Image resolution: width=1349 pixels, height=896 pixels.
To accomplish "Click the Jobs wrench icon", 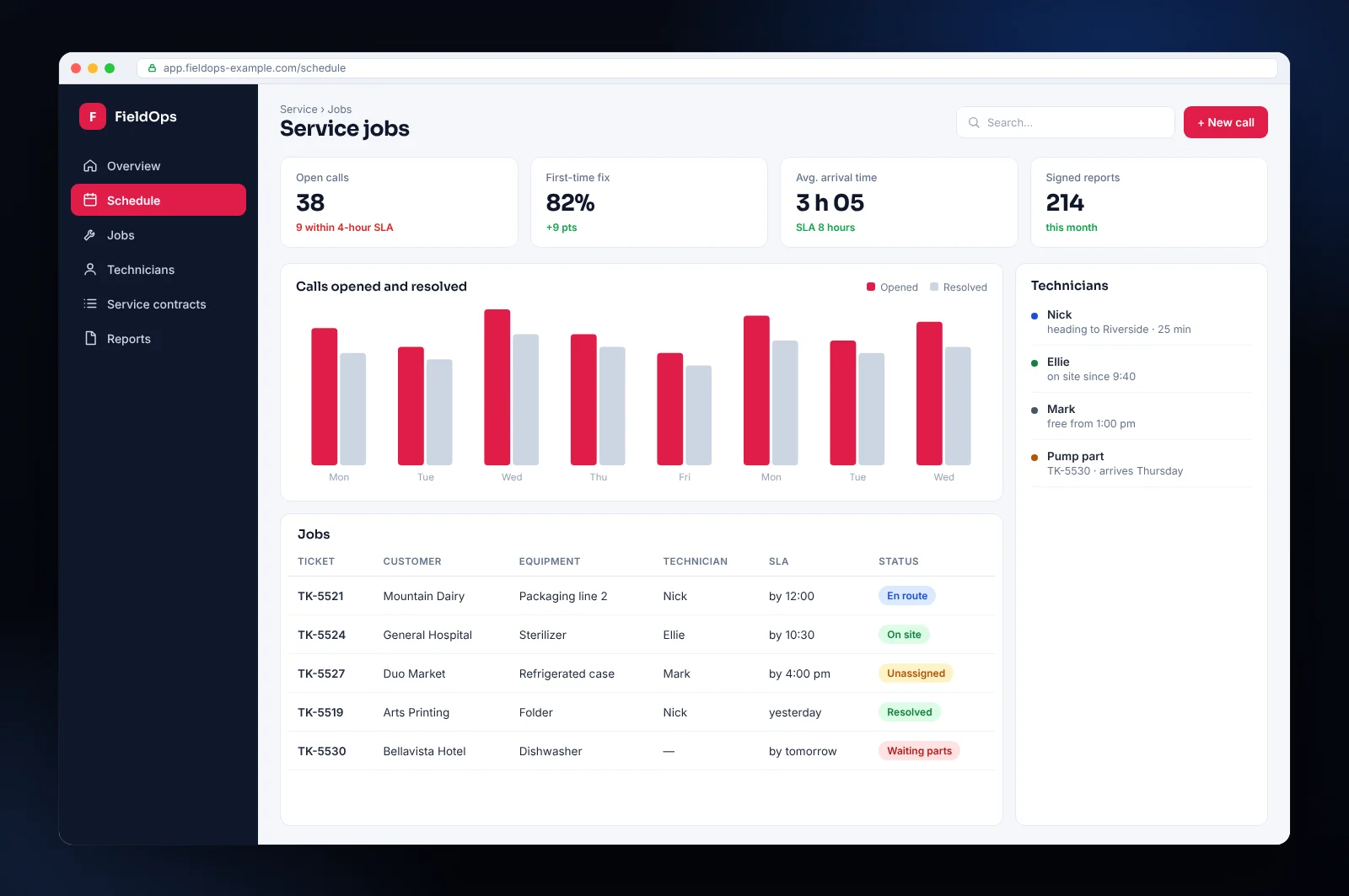I will (x=90, y=235).
